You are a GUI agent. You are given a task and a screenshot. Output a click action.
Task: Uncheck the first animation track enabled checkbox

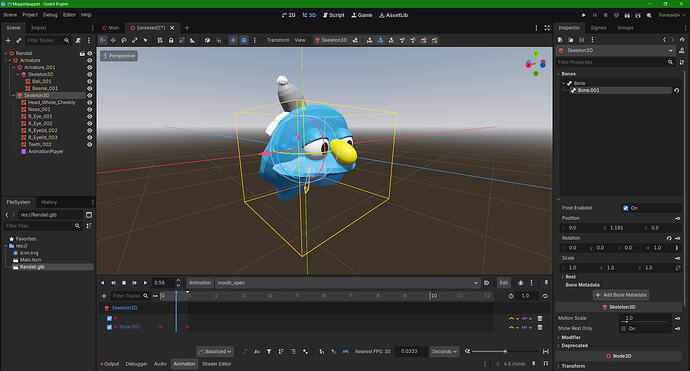(x=109, y=318)
